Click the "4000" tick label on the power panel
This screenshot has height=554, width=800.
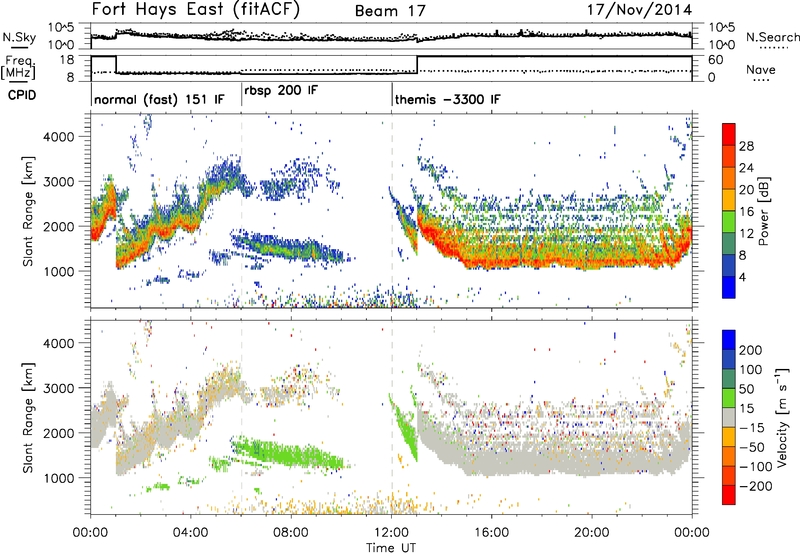tap(58, 137)
